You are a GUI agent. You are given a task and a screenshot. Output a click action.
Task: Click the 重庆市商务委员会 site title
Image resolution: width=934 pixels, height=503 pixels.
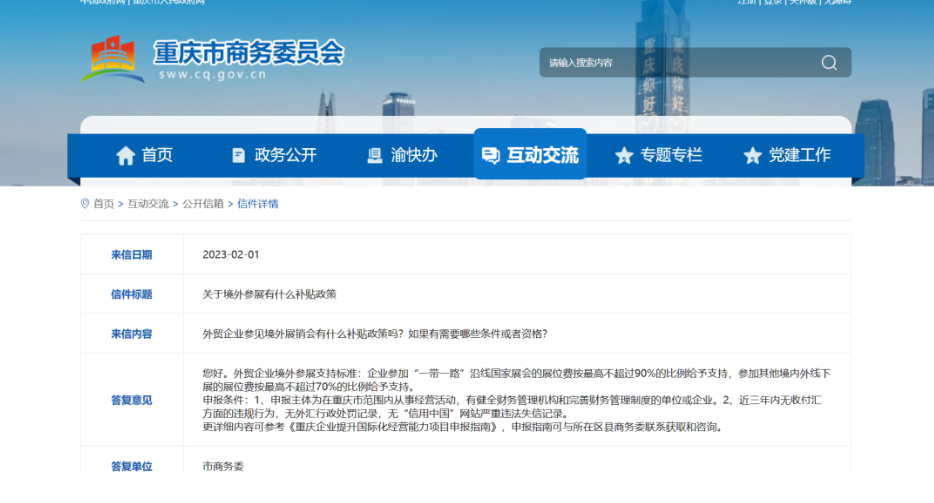pos(248,52)
